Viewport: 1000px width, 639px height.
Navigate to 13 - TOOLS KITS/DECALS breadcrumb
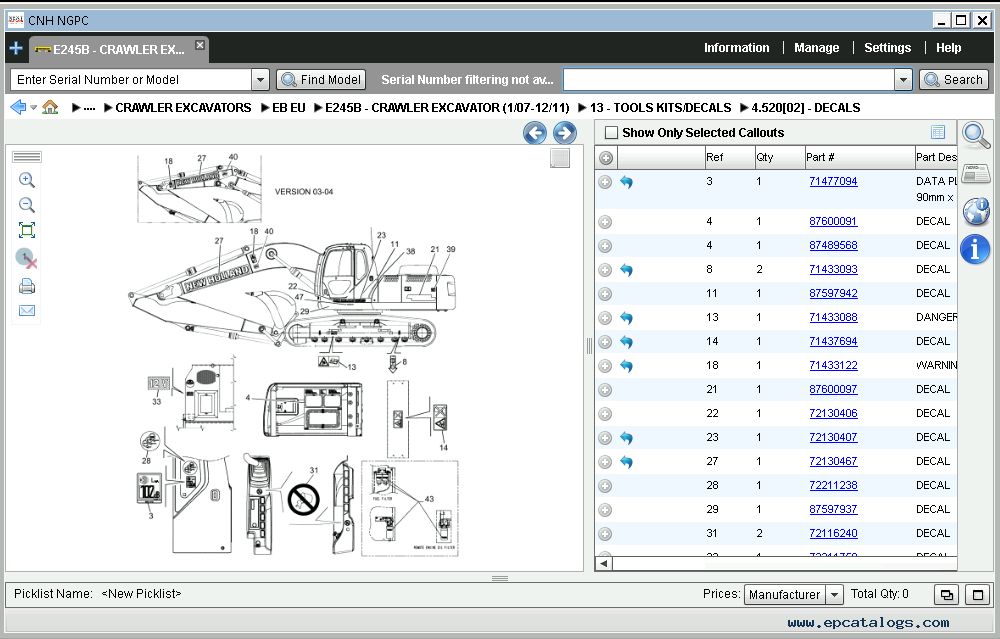(x=660, y=108)
